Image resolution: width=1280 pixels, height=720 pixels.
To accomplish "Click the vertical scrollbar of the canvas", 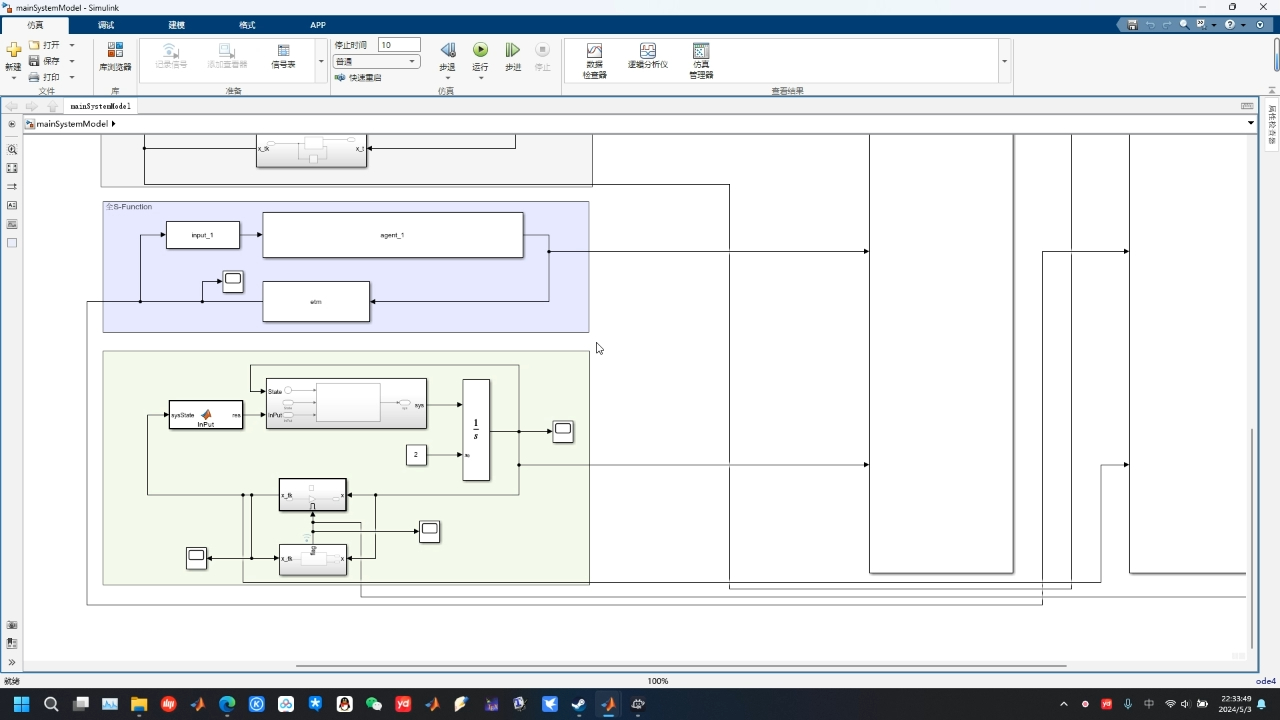I will (1252, 538).
